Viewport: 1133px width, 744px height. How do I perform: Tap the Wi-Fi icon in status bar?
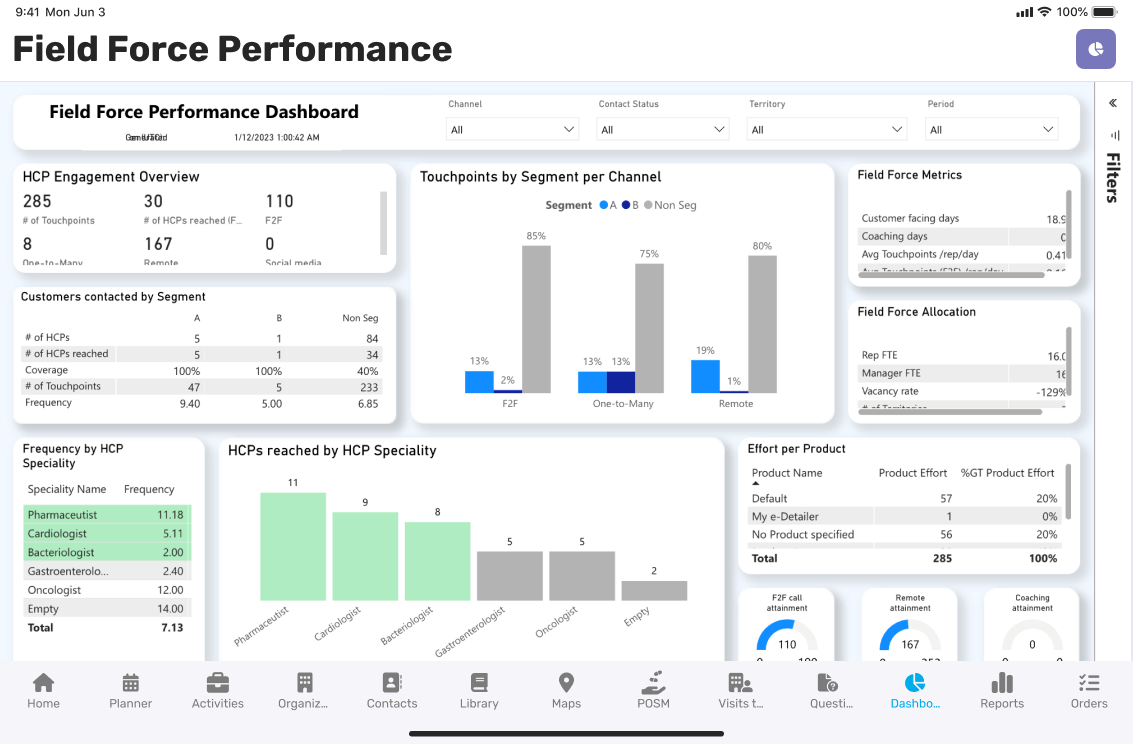coord(1044,12)
